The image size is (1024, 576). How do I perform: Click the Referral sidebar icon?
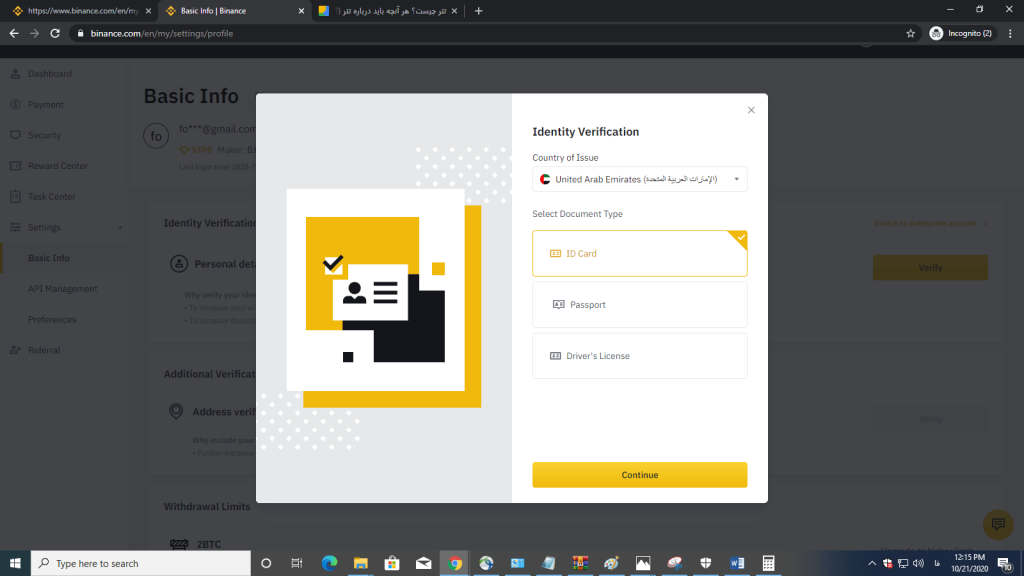click(x=15, y=350)
